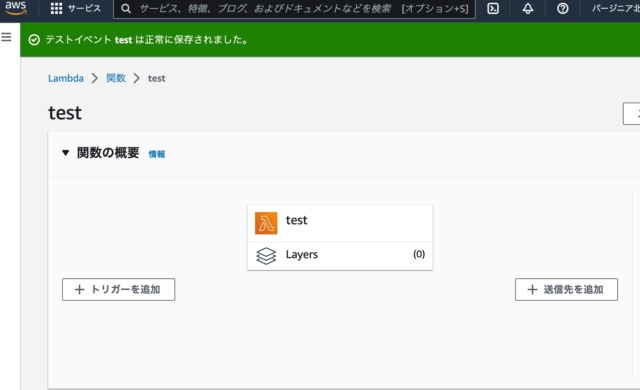The height and width of the screenshot is (390, 640).
Task: Collapse the 関数の概要 section triangle
Action: tap(65, 153)
